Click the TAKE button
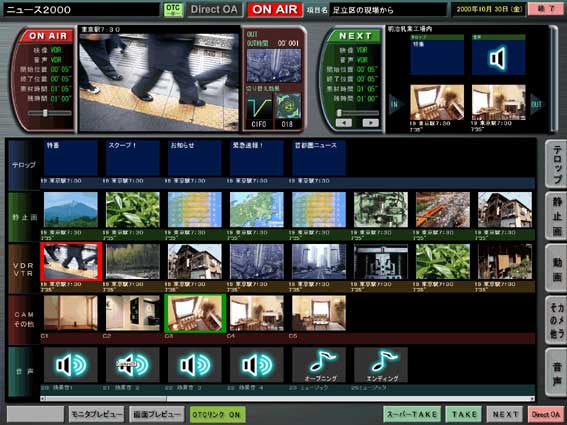 464,415
